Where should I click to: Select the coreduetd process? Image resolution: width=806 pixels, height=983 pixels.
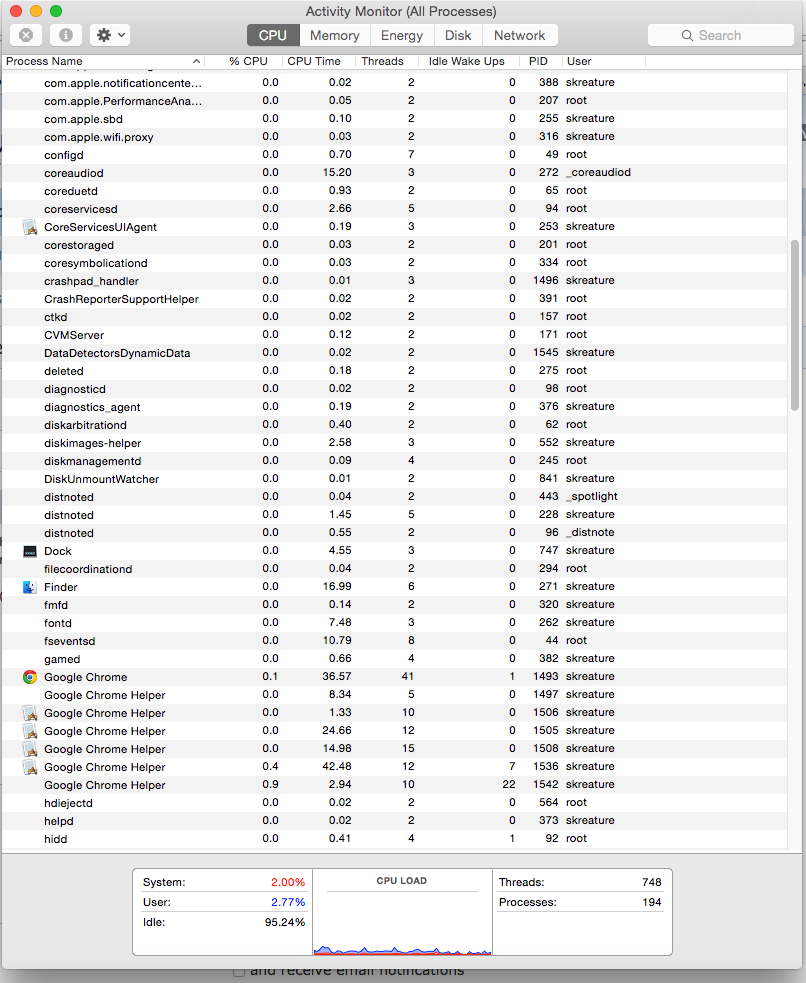click(x=395, y=191)
